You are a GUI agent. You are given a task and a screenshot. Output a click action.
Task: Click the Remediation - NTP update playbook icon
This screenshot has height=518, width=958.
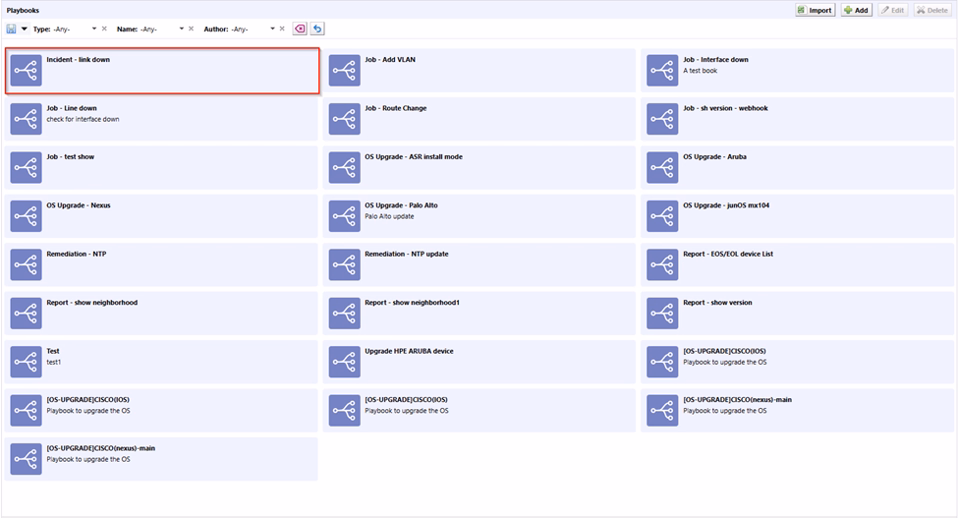(345, 264)
